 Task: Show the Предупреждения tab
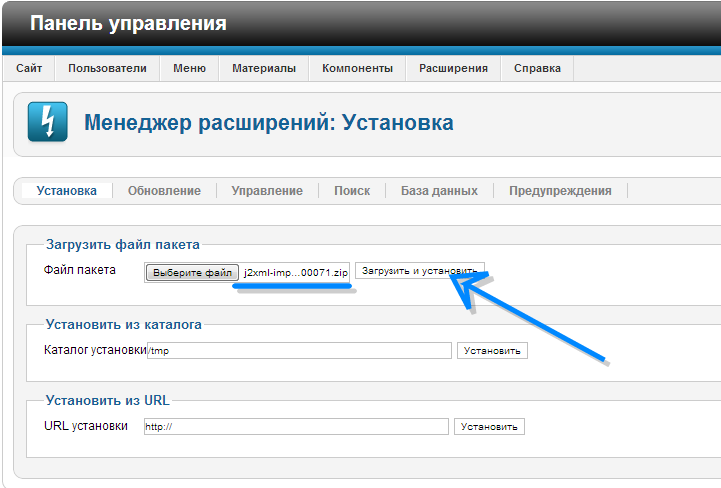(x=560, y=191)
